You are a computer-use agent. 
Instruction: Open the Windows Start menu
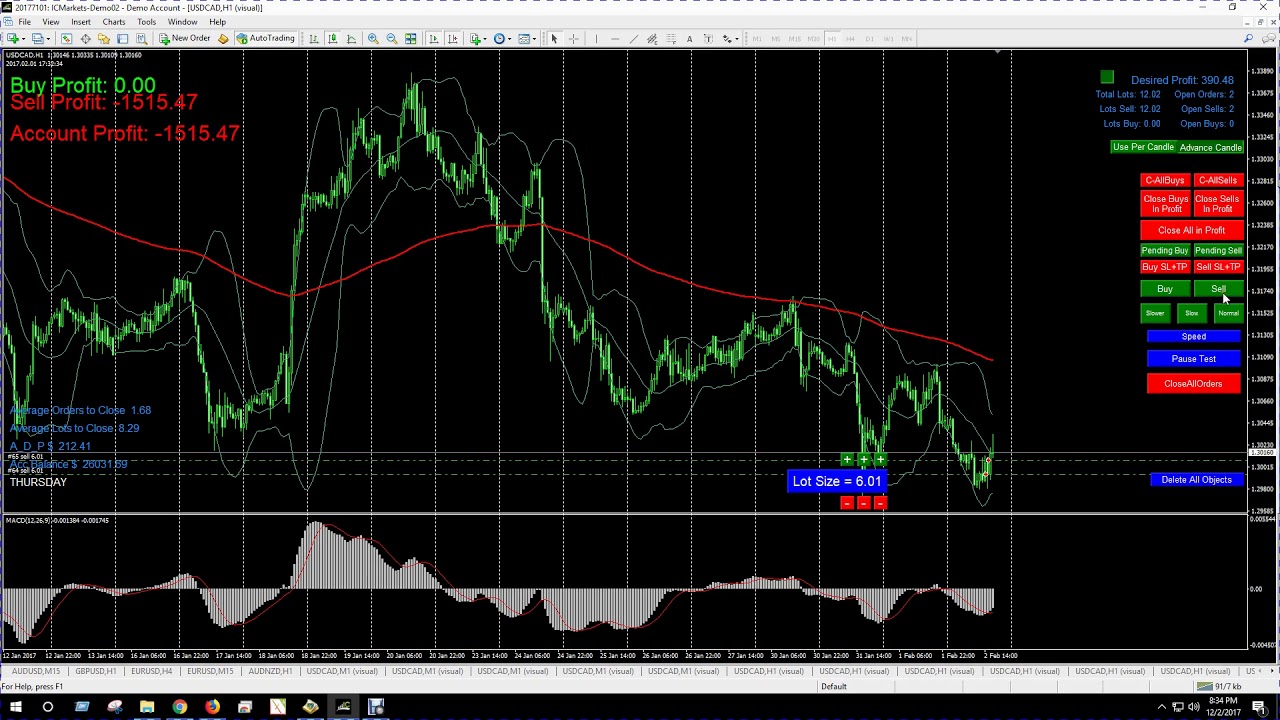[16, 707]
